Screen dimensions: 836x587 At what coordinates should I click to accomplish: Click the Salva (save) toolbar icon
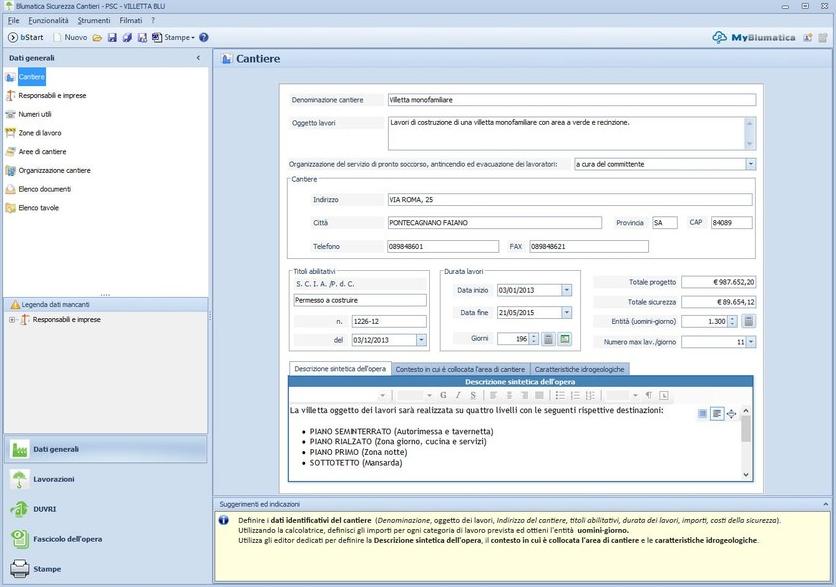111,37
